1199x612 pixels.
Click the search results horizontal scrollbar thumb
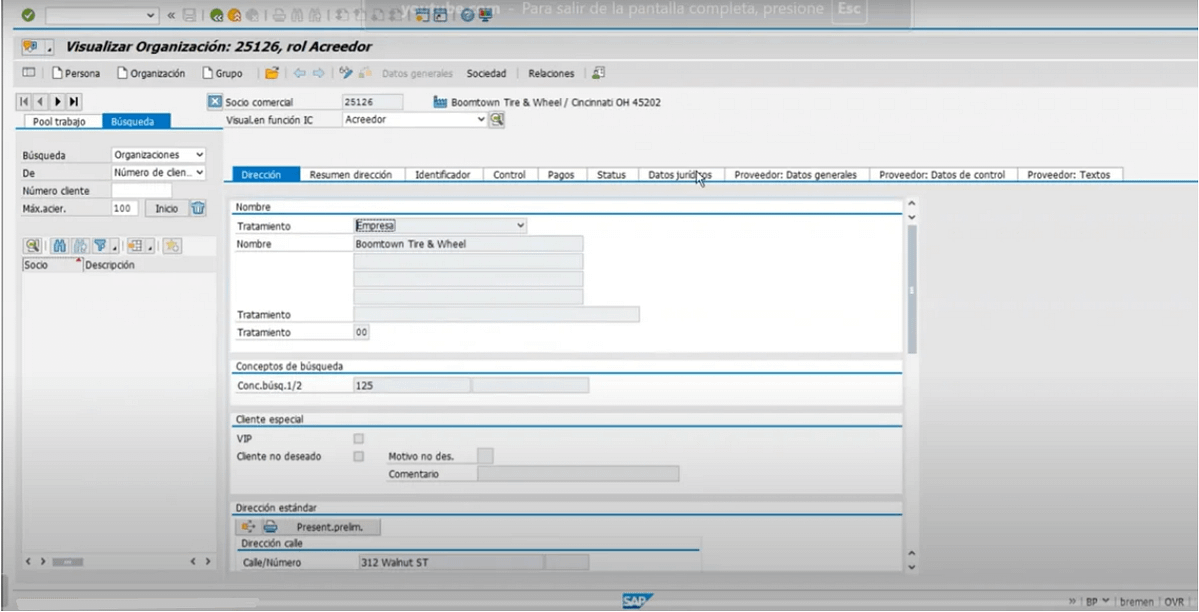click(67, 562)
